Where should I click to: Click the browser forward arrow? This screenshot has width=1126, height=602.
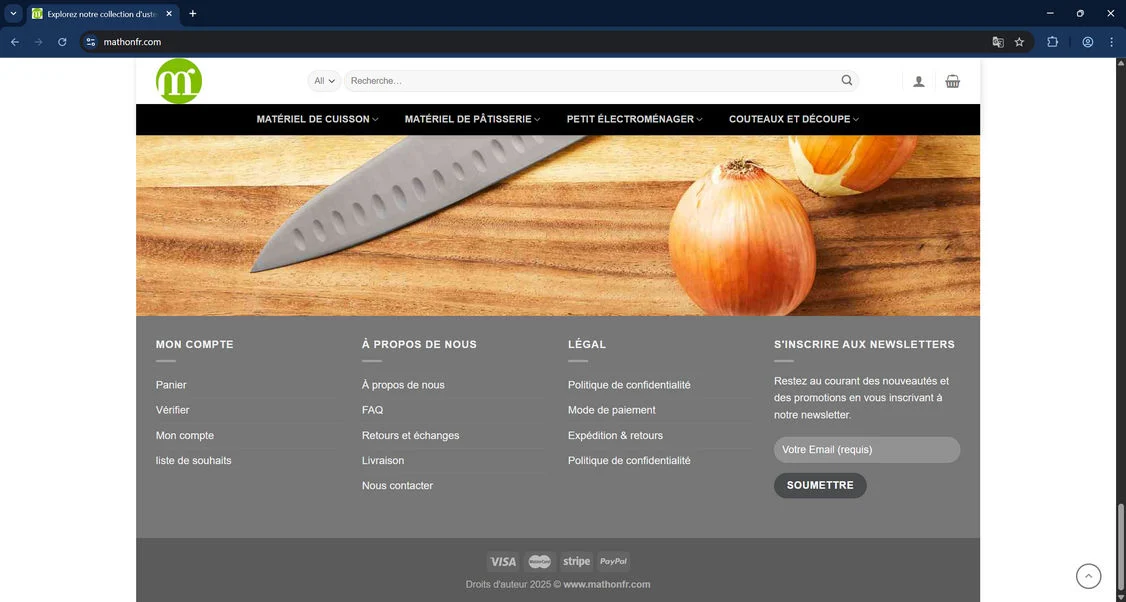(x=39, y=42)
